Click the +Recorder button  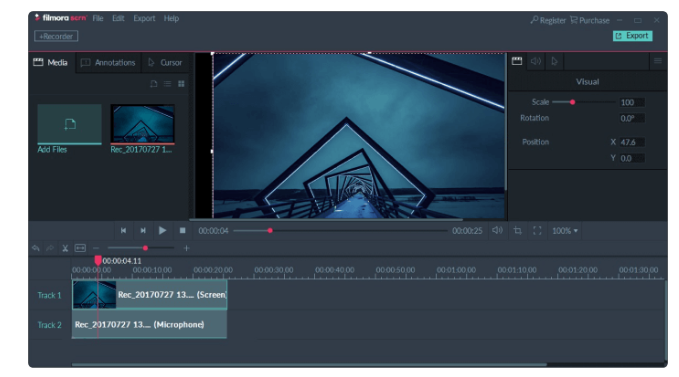pos(56,36)
